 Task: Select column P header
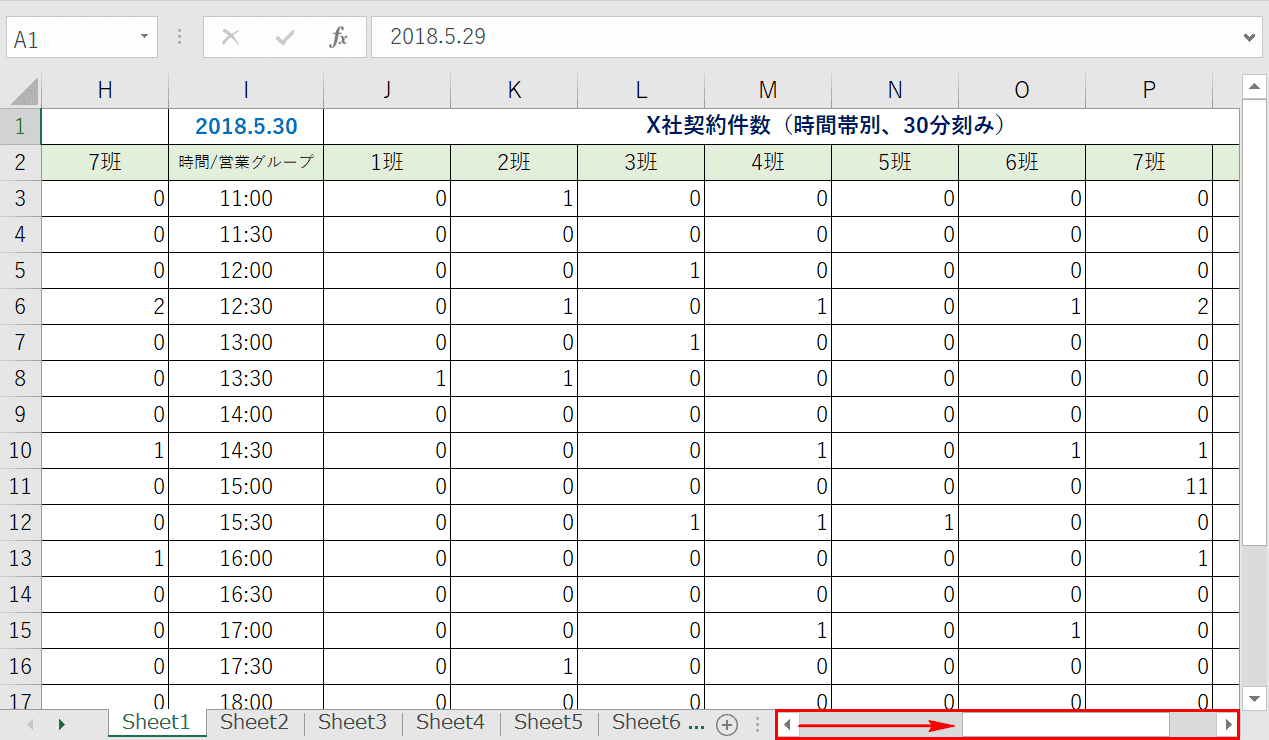pos(1149,90)
